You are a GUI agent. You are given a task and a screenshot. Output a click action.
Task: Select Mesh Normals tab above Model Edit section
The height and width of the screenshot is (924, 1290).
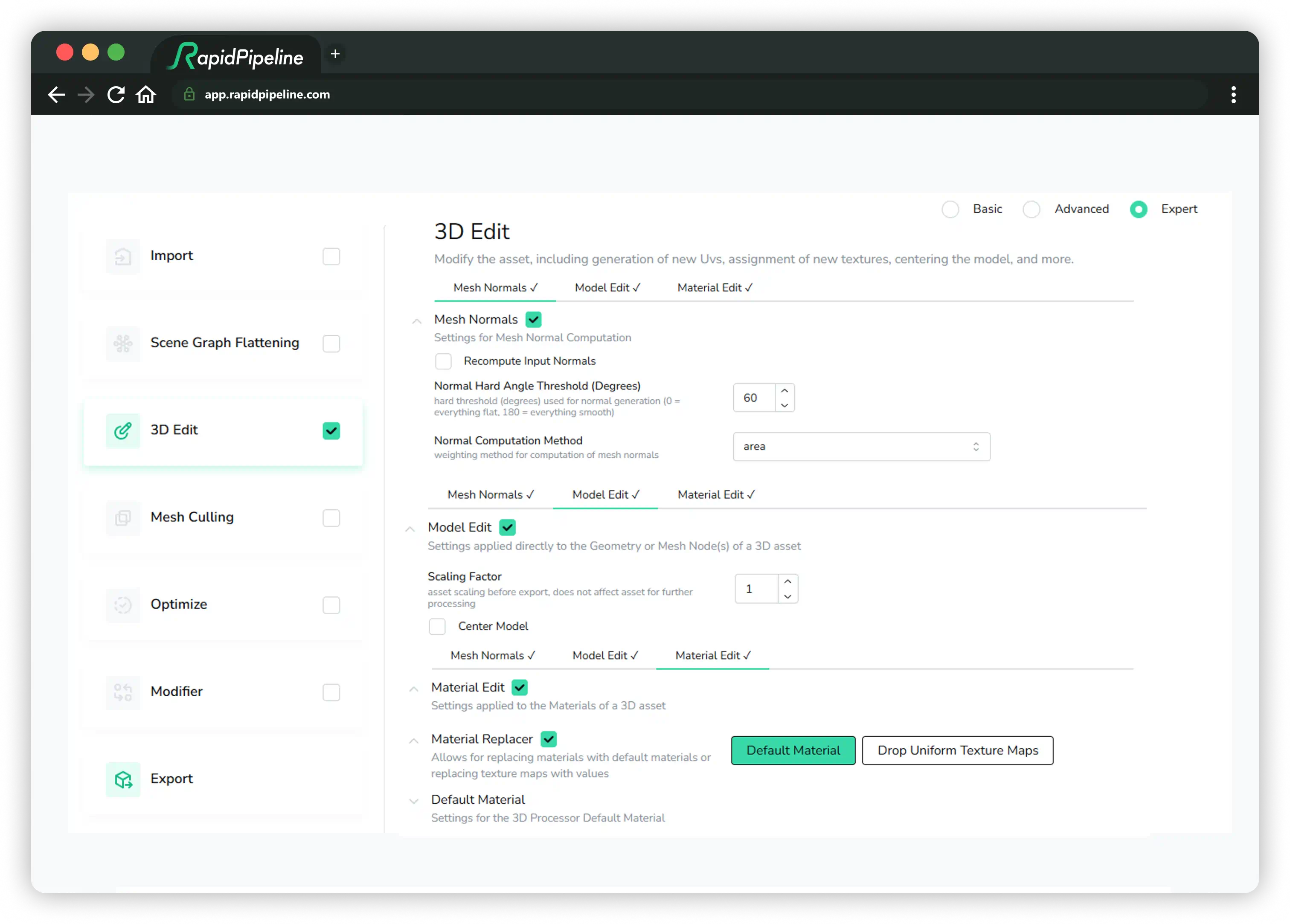[x=490, y=495]
